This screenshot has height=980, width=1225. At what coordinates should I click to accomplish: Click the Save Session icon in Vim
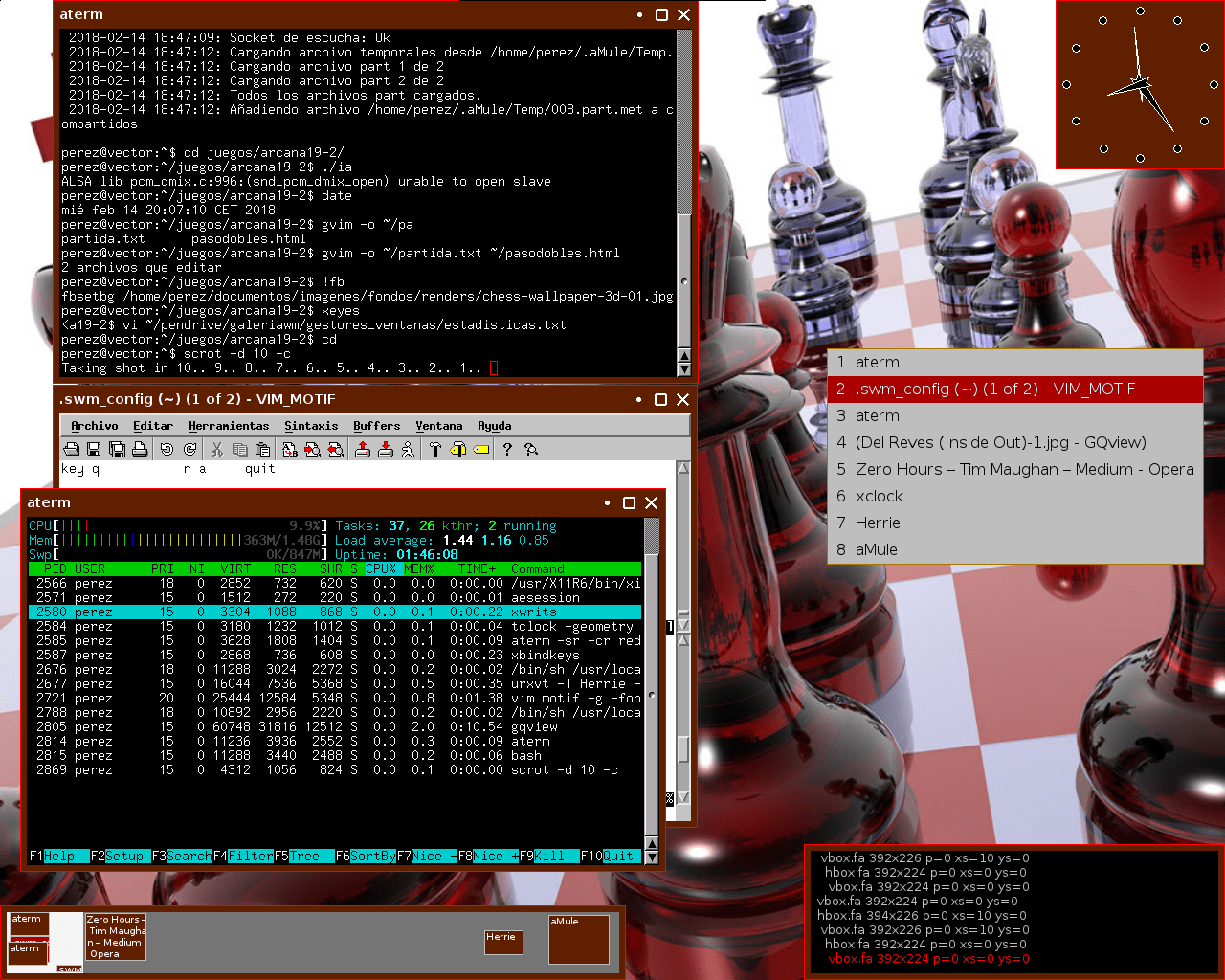click(385, 449)
